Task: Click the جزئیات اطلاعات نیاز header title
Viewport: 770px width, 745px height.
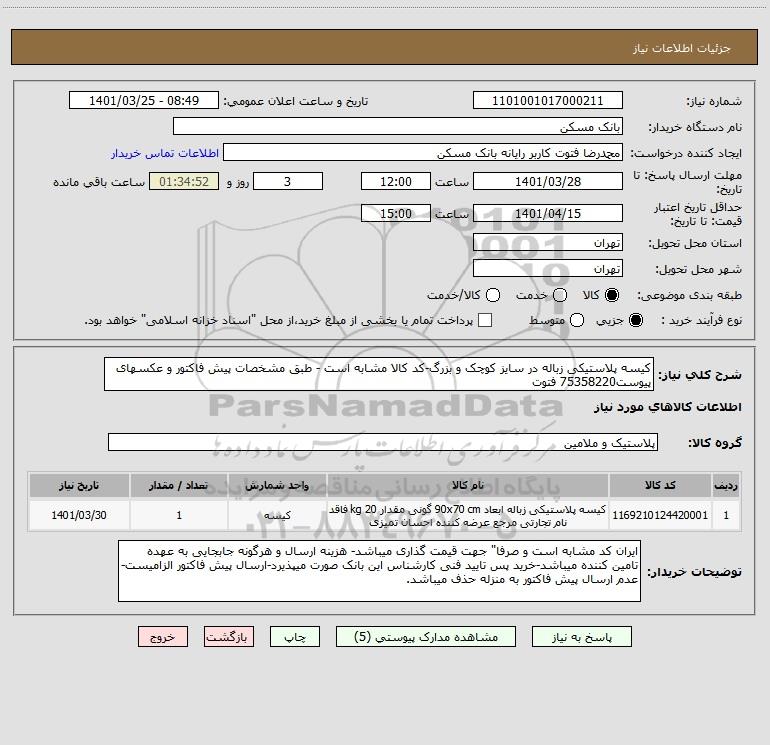Action: pyautogui.click(x=682, y=48)
